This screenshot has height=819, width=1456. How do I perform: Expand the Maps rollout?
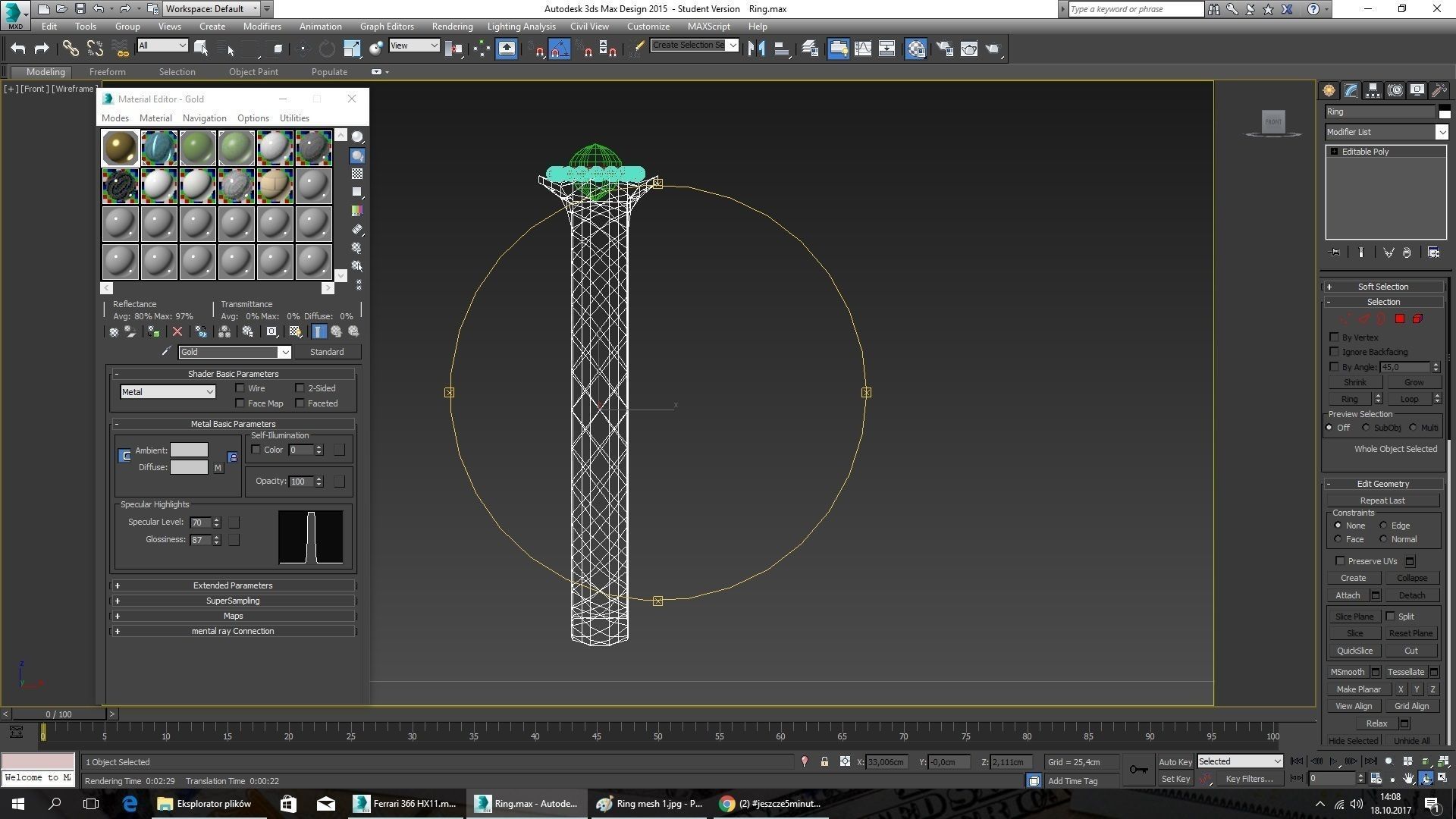click(x=233, y=616)
